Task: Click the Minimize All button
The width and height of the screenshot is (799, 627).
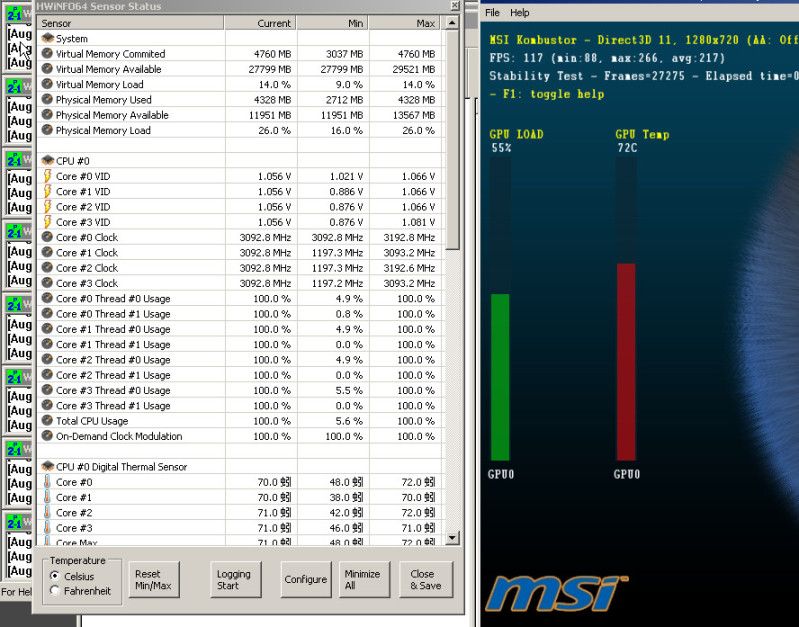Action: pos(364,580)
